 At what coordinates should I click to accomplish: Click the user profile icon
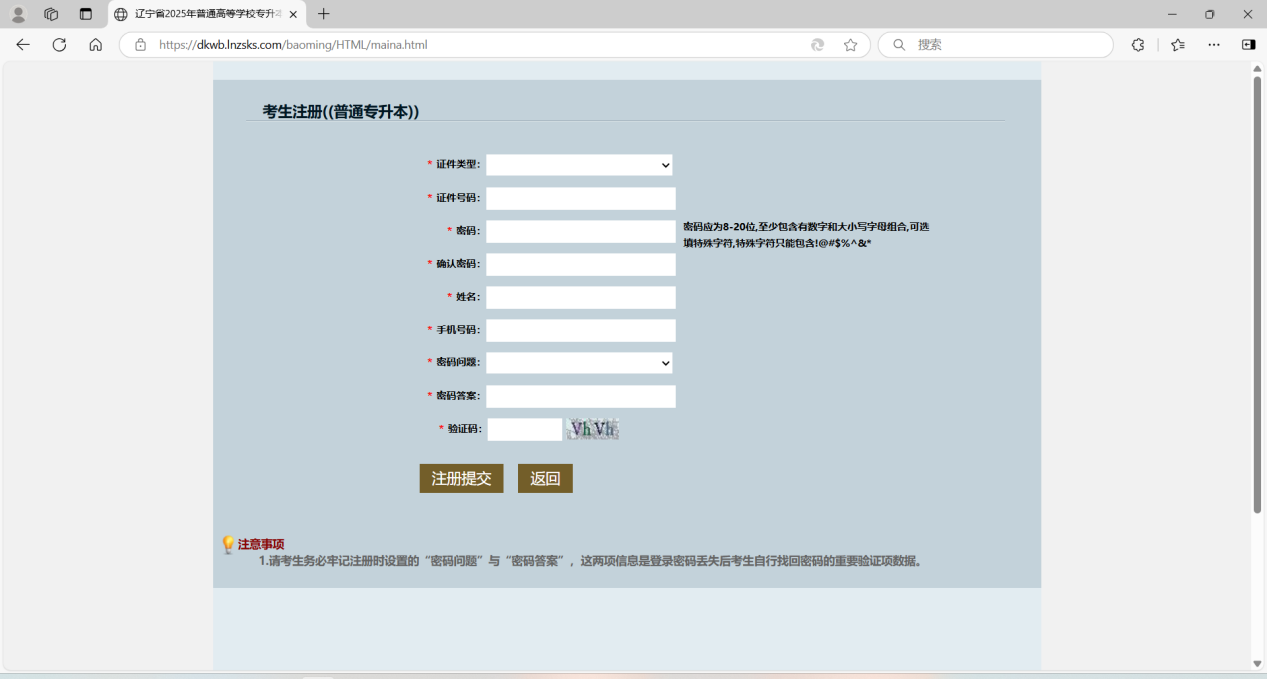point(18,14)
